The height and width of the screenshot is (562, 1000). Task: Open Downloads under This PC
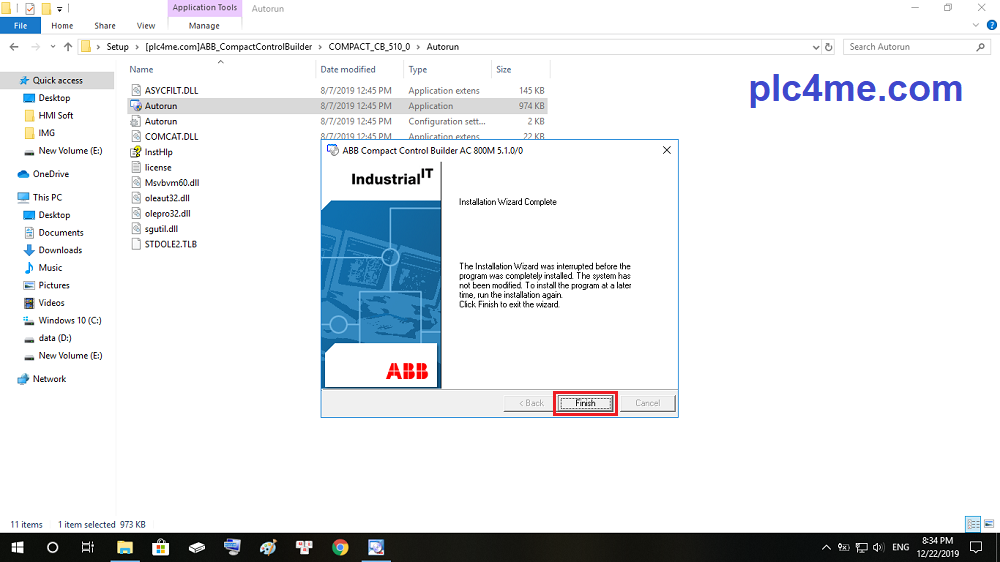60,250
